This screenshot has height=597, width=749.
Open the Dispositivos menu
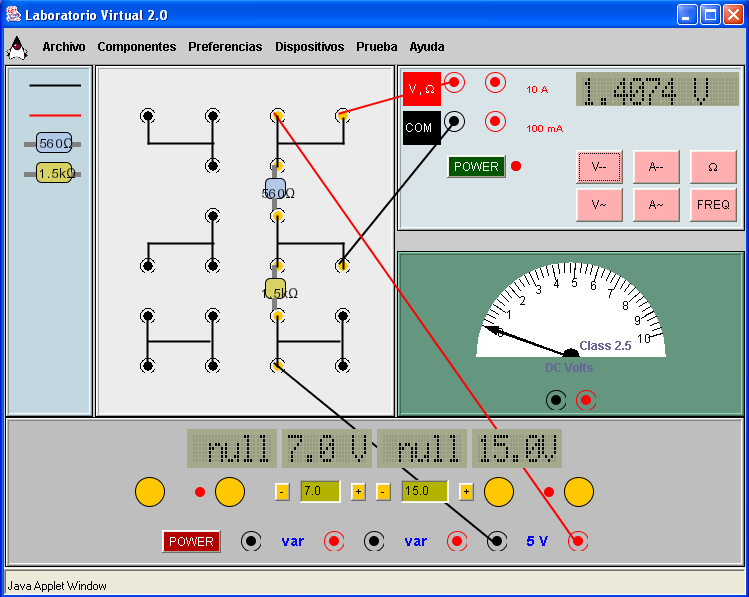click(309, 47)
